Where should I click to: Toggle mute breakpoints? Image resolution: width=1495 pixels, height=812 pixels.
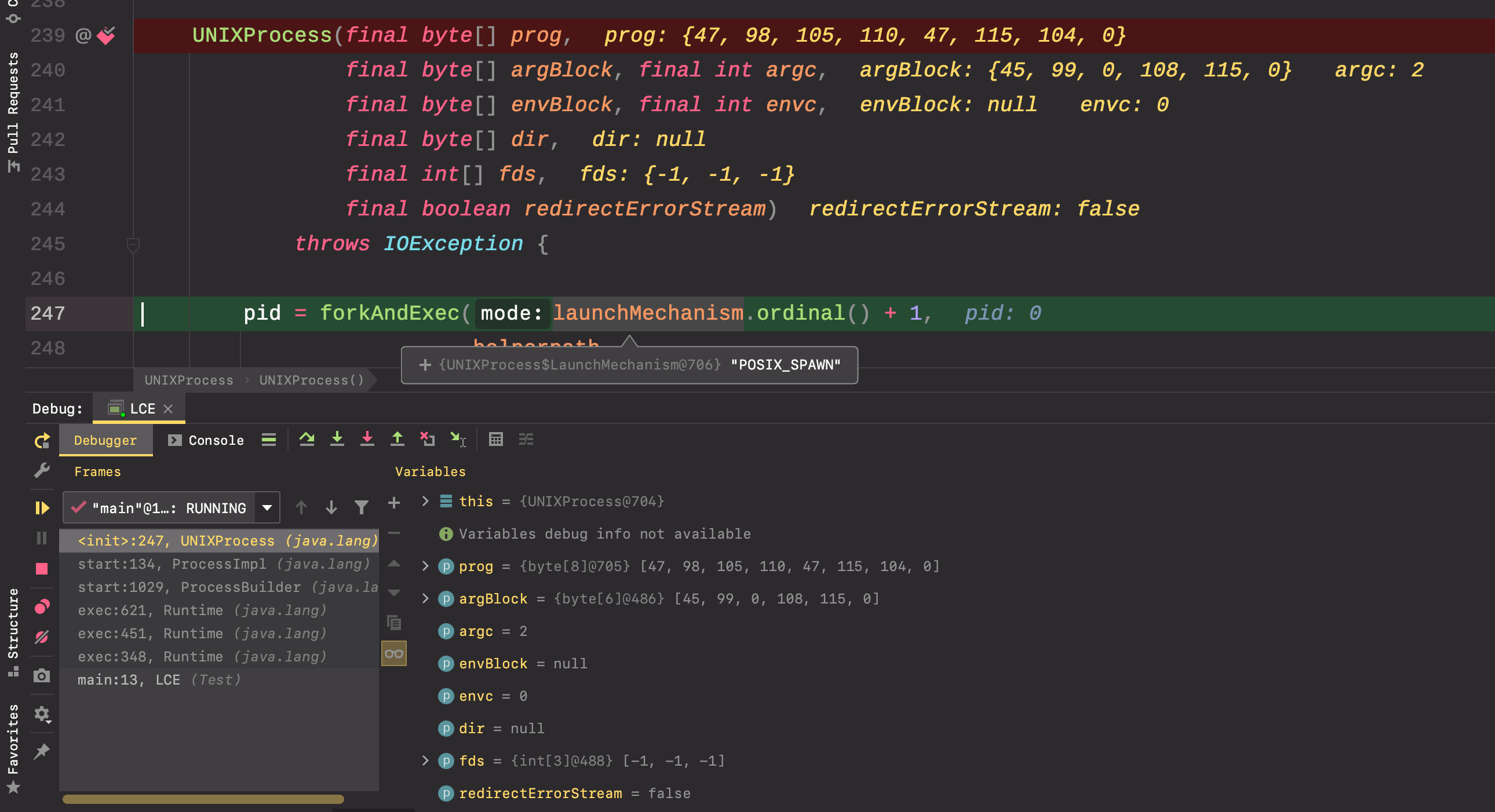pos(42,638)
